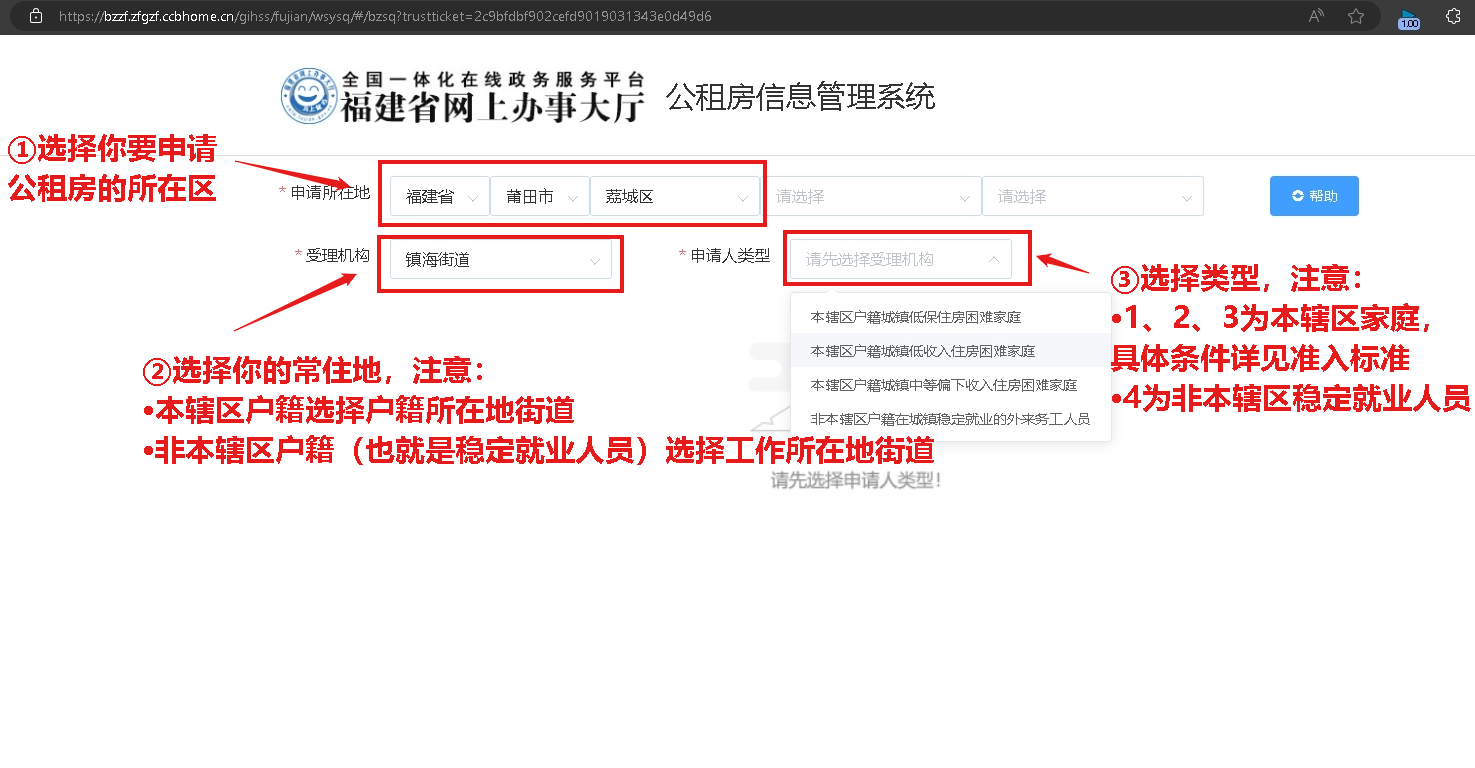Click the HTTPS padlock icon in address bar
Image resolution: width=1475 pixels, height=768 pixels.
(35, 16)
